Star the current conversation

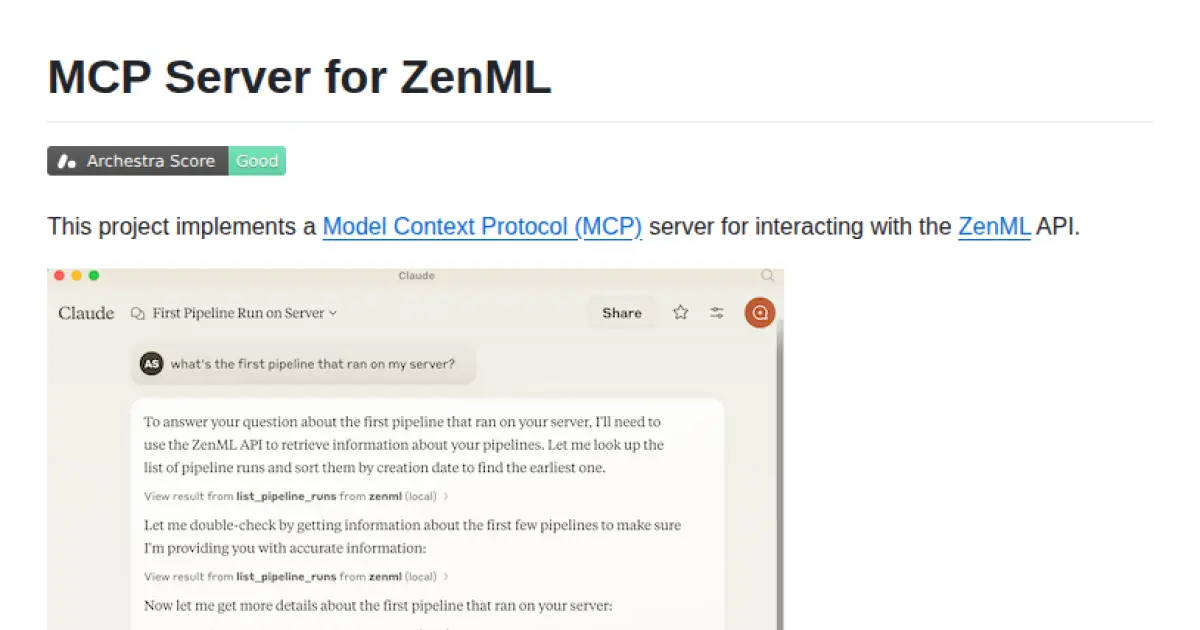[680, 312]
